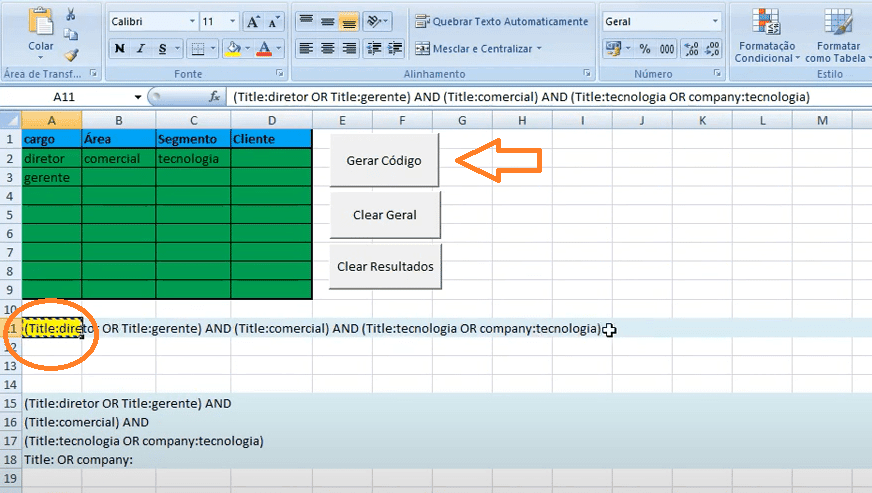Click the Increase Font Size icon
This screenshot has width=872, height=493.
pos(252,21)
